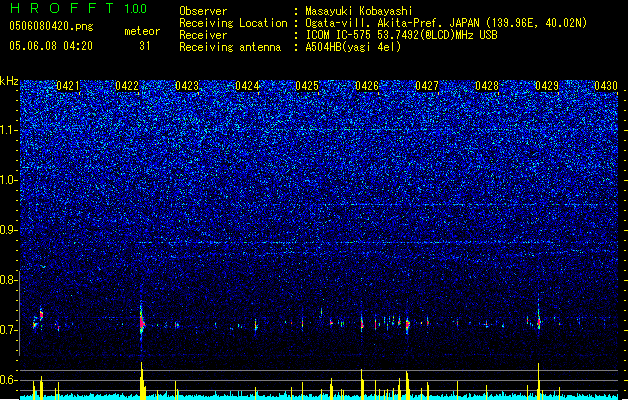The height and width of the screenshot is (400, 629).
Task: Click the version number 1.0.0
Action: click(136, 9)
